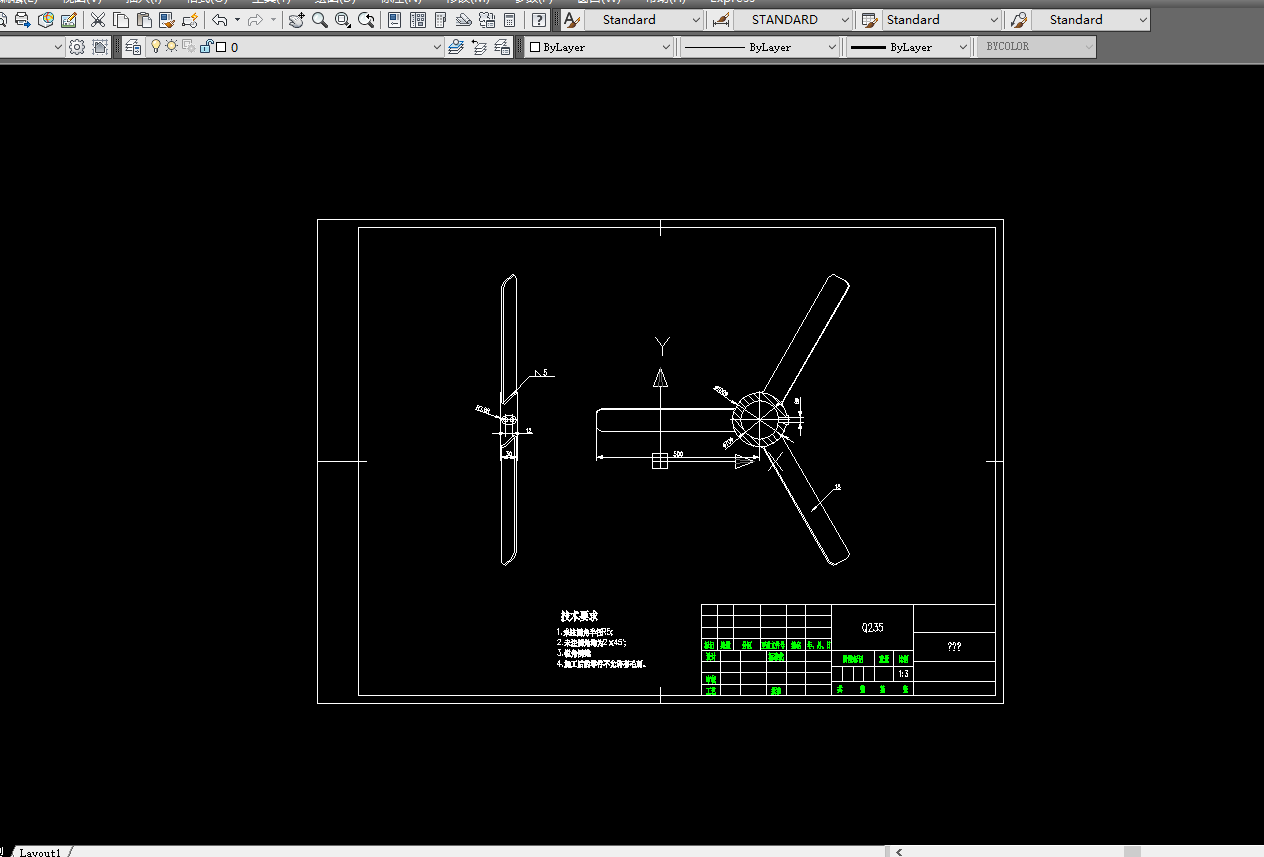Click the My Workspace icon
The width and height of the screenshot is (1264, 857).
pyautogui.click(x=100, y=47)
